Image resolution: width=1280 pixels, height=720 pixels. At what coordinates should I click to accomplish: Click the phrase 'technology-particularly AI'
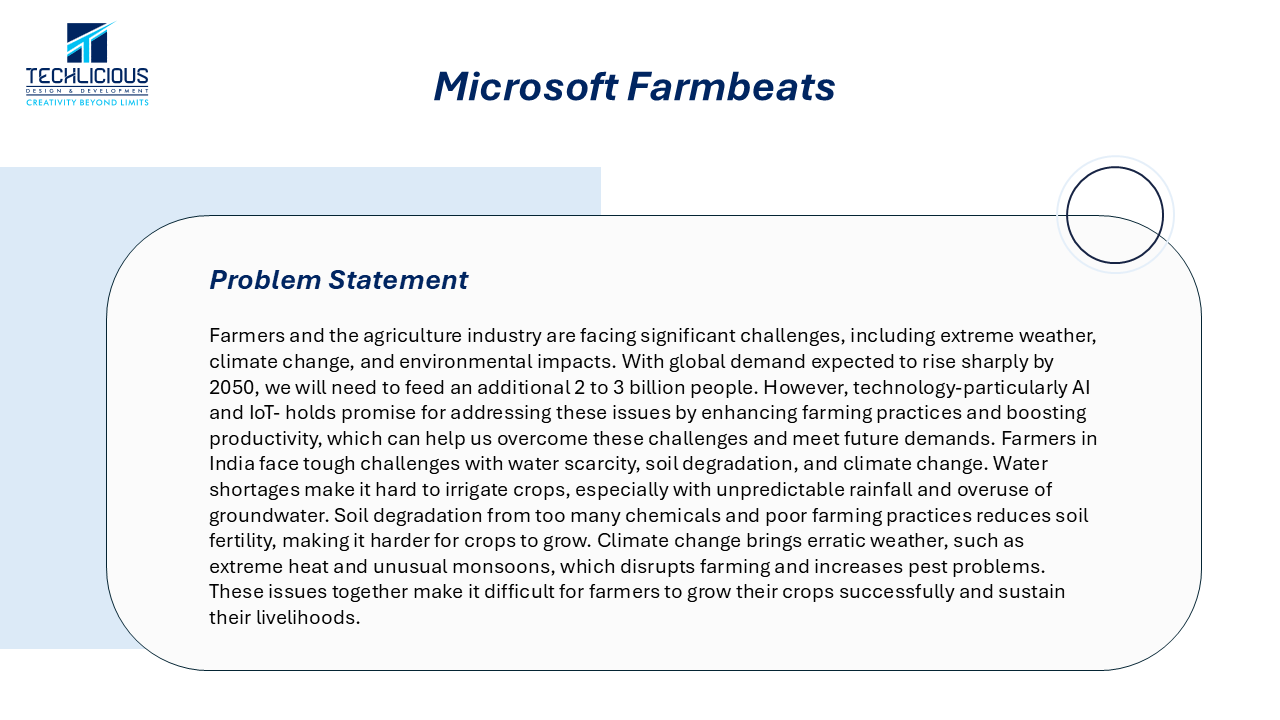950,387
